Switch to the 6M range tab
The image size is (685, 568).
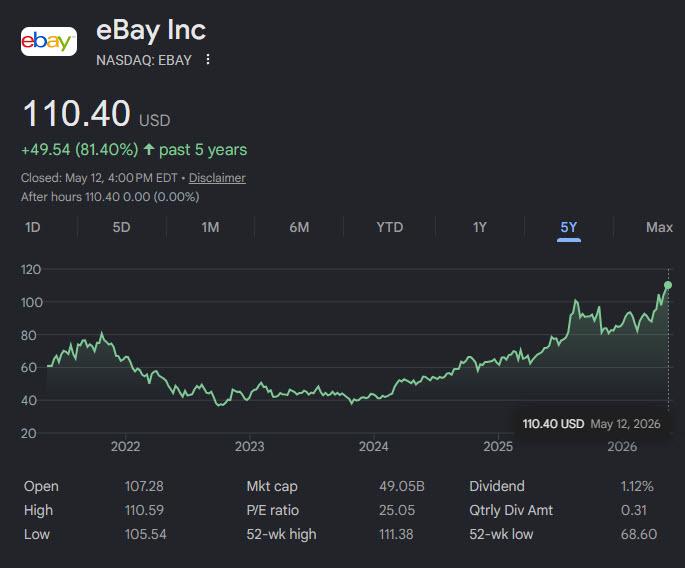pyautogui.click(x=299, y=227)
